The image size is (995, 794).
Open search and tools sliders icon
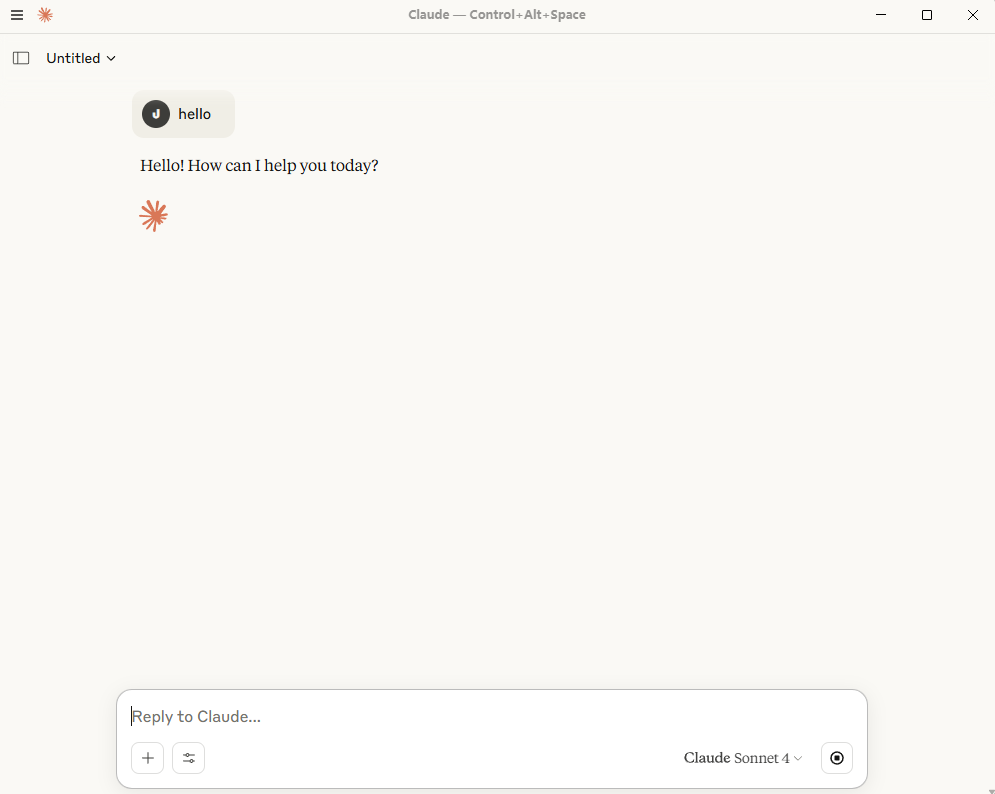188,758
